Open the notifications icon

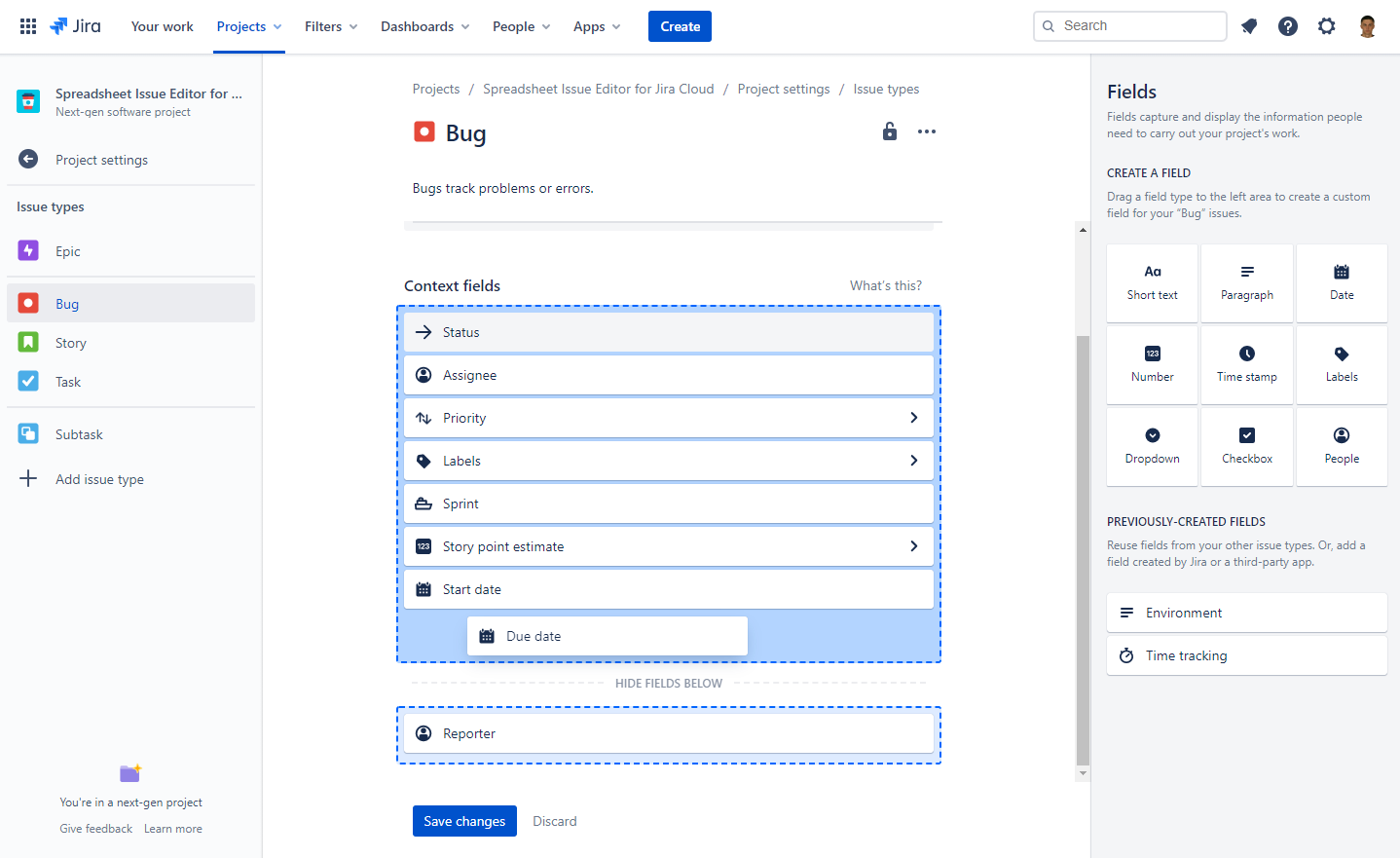coord(1249,26)
